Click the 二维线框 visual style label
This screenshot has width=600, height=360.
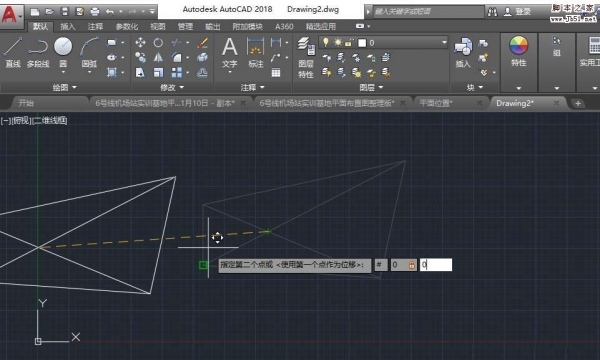tap(49, 121)
